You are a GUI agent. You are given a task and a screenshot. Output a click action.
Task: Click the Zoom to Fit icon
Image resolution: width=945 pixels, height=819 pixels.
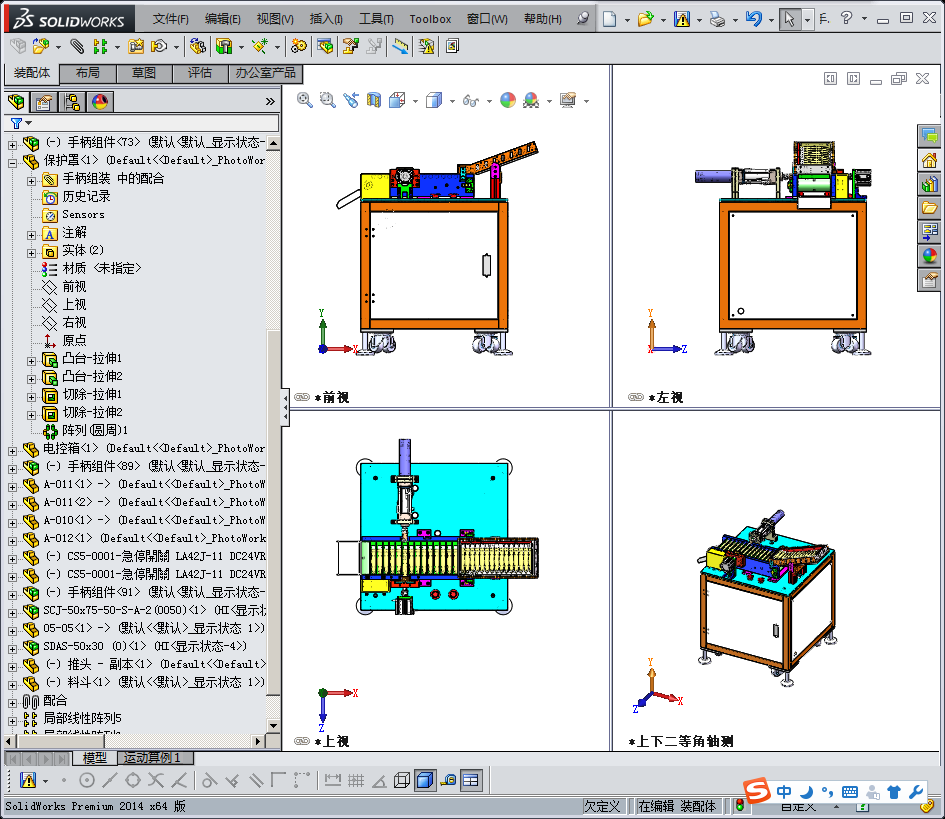[305, 100]
